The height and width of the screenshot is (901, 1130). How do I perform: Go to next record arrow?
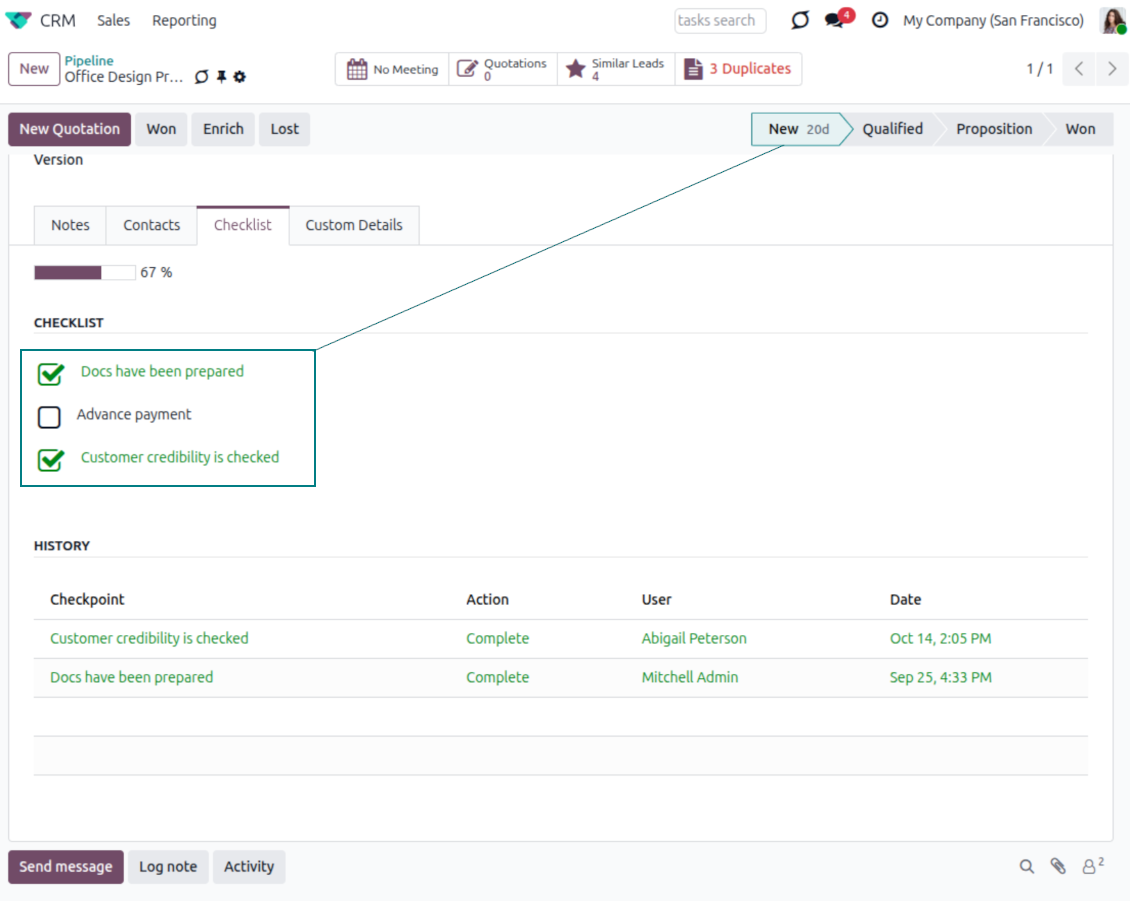[1112, 69]
